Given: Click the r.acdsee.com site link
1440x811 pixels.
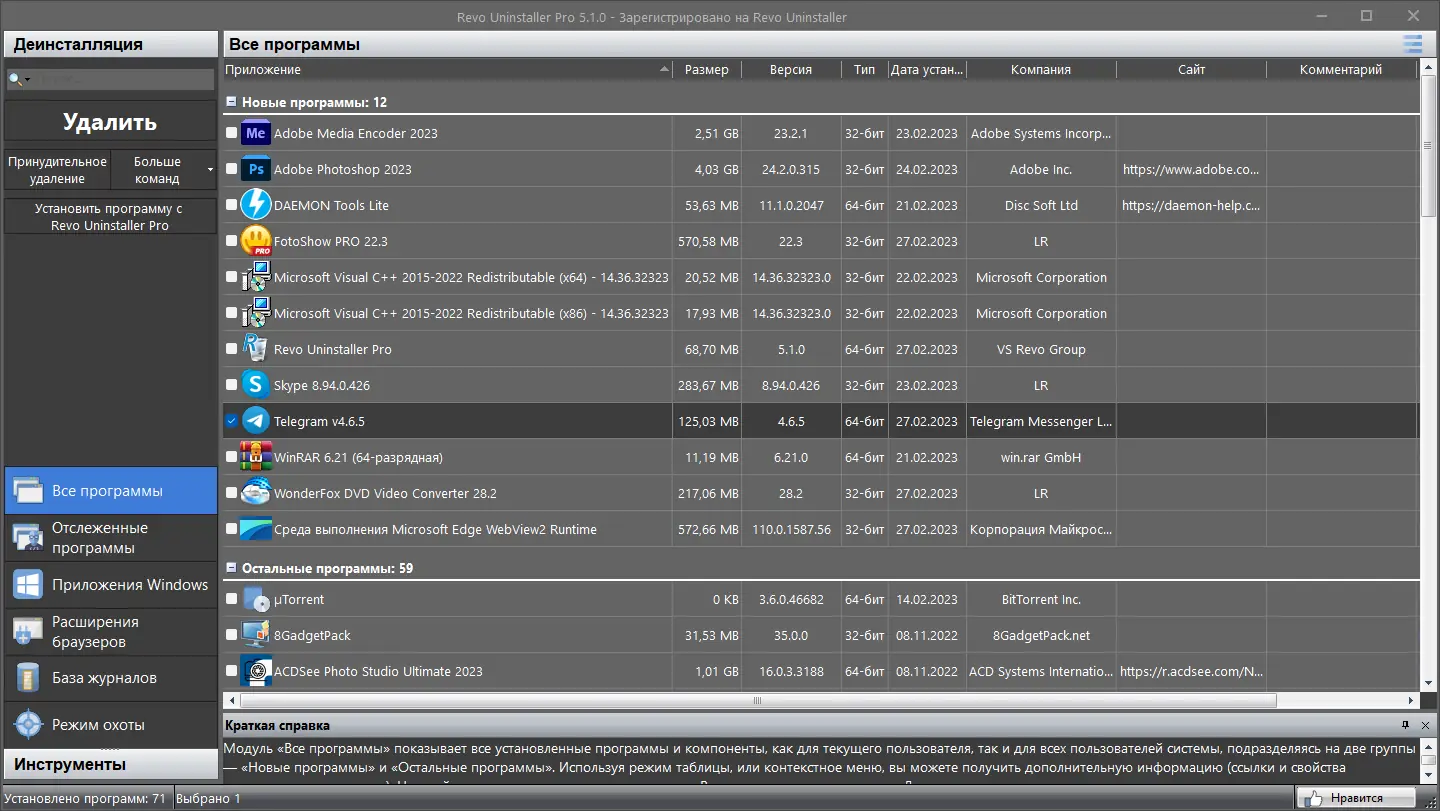Looking at the screenshot, I should coord(1191,671).
